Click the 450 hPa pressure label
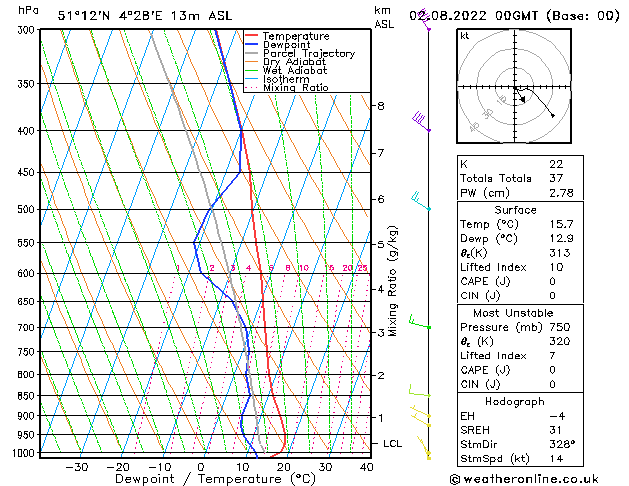Viewport: 629px width, 486px height. 28,172
